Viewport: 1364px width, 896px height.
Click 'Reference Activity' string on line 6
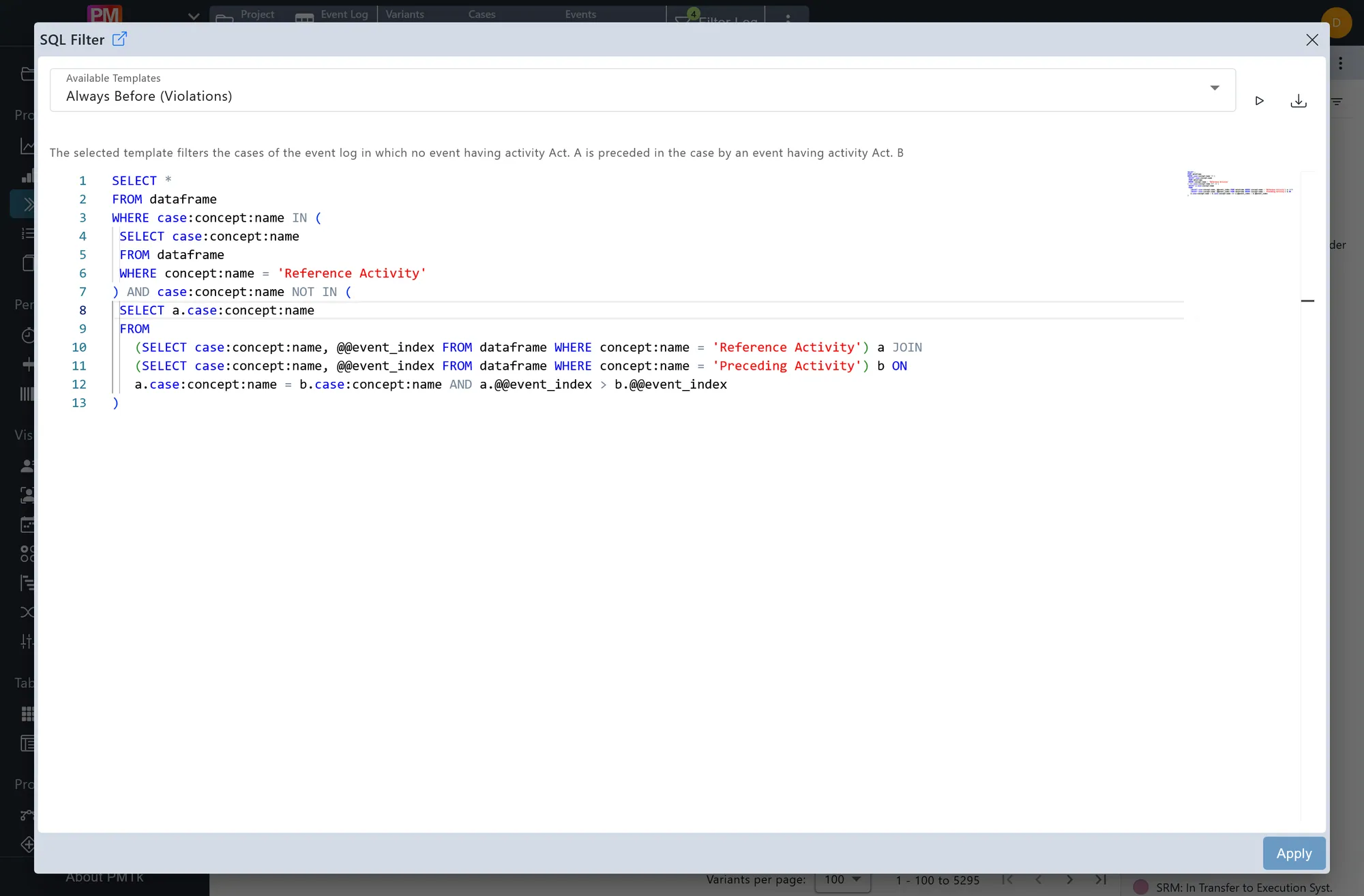click(x=352, y=273)
